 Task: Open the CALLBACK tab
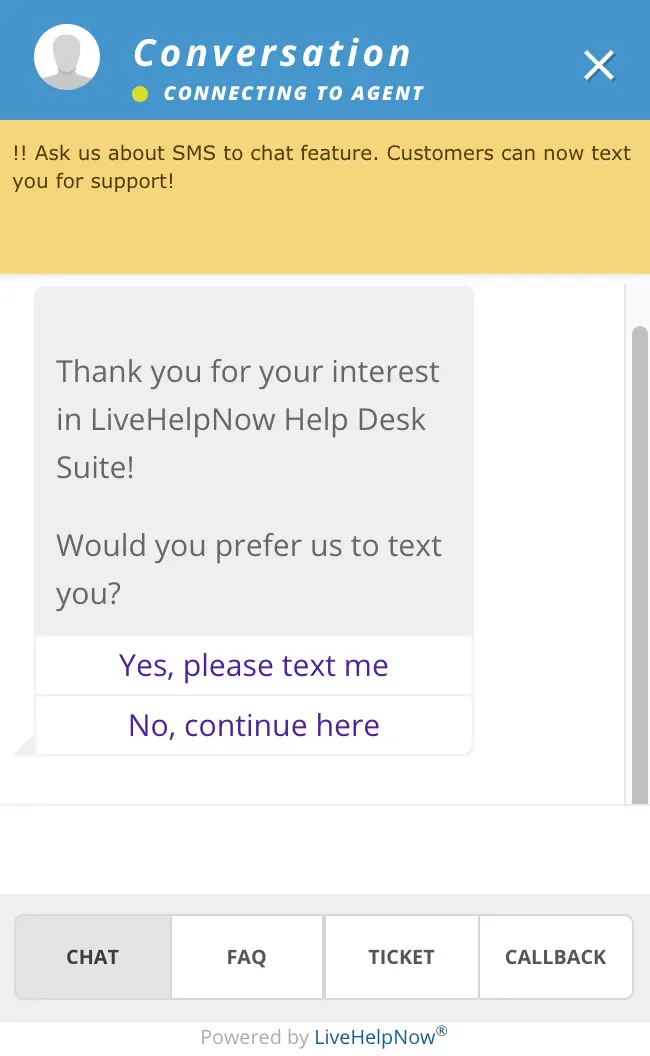point(556,957)
